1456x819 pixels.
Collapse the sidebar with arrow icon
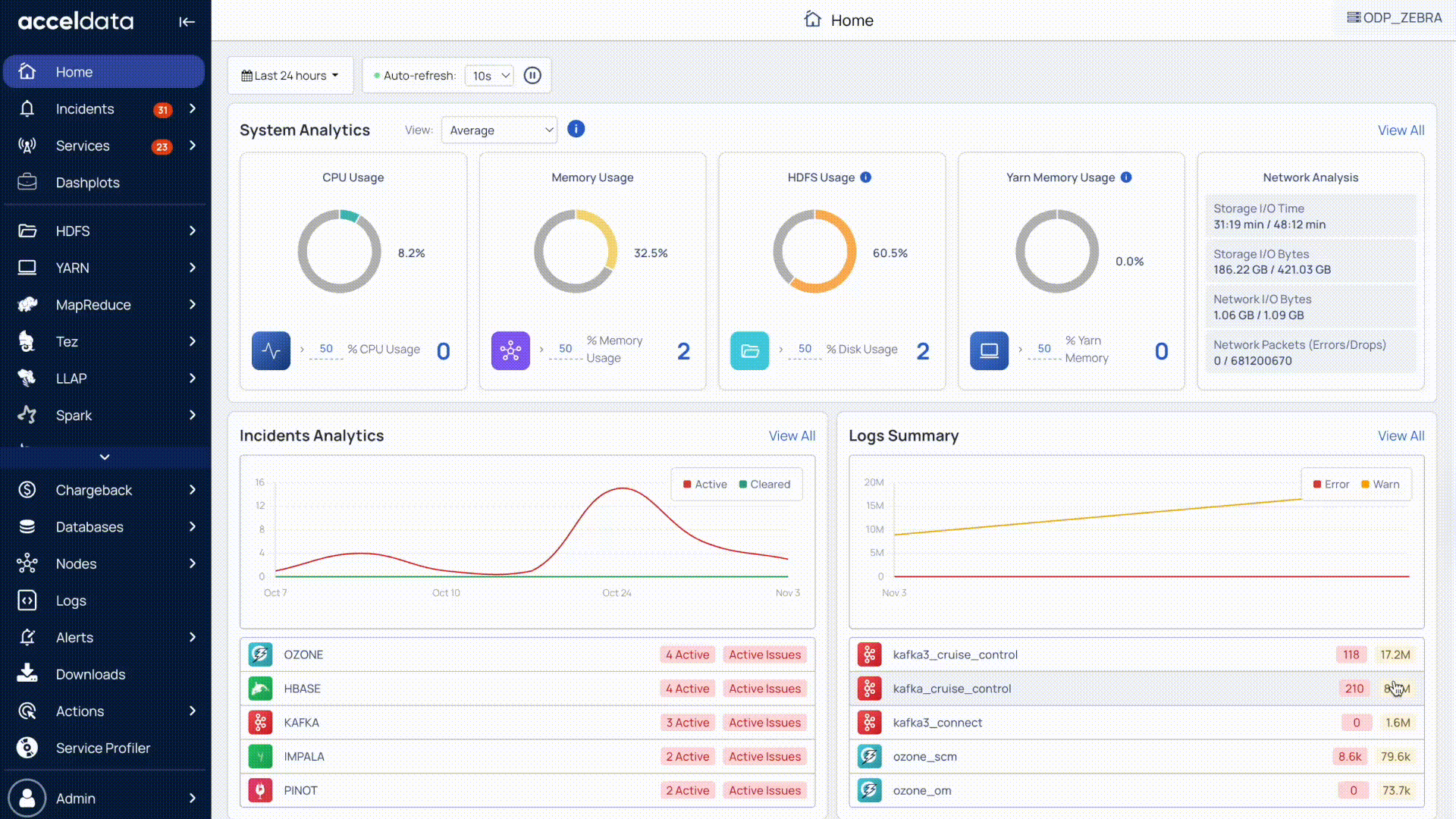tap(187, 22)
